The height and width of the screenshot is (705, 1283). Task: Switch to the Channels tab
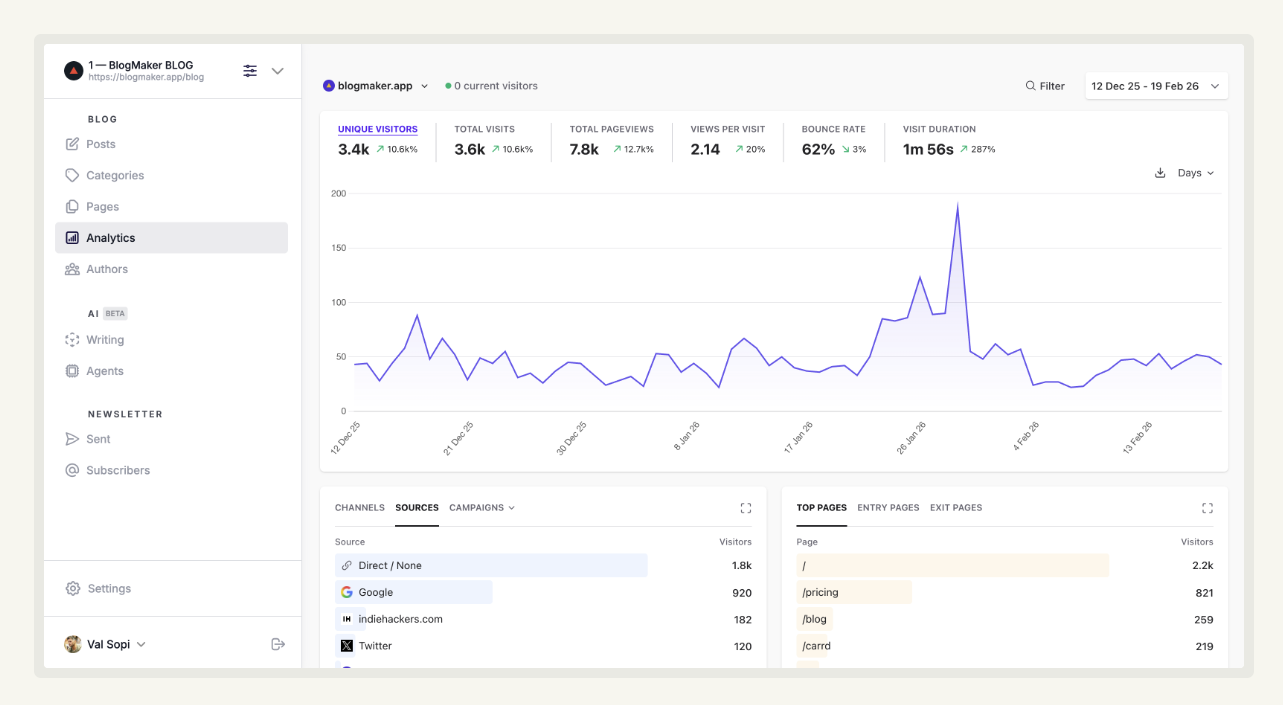pyautogui.click(x=359, y=508)
